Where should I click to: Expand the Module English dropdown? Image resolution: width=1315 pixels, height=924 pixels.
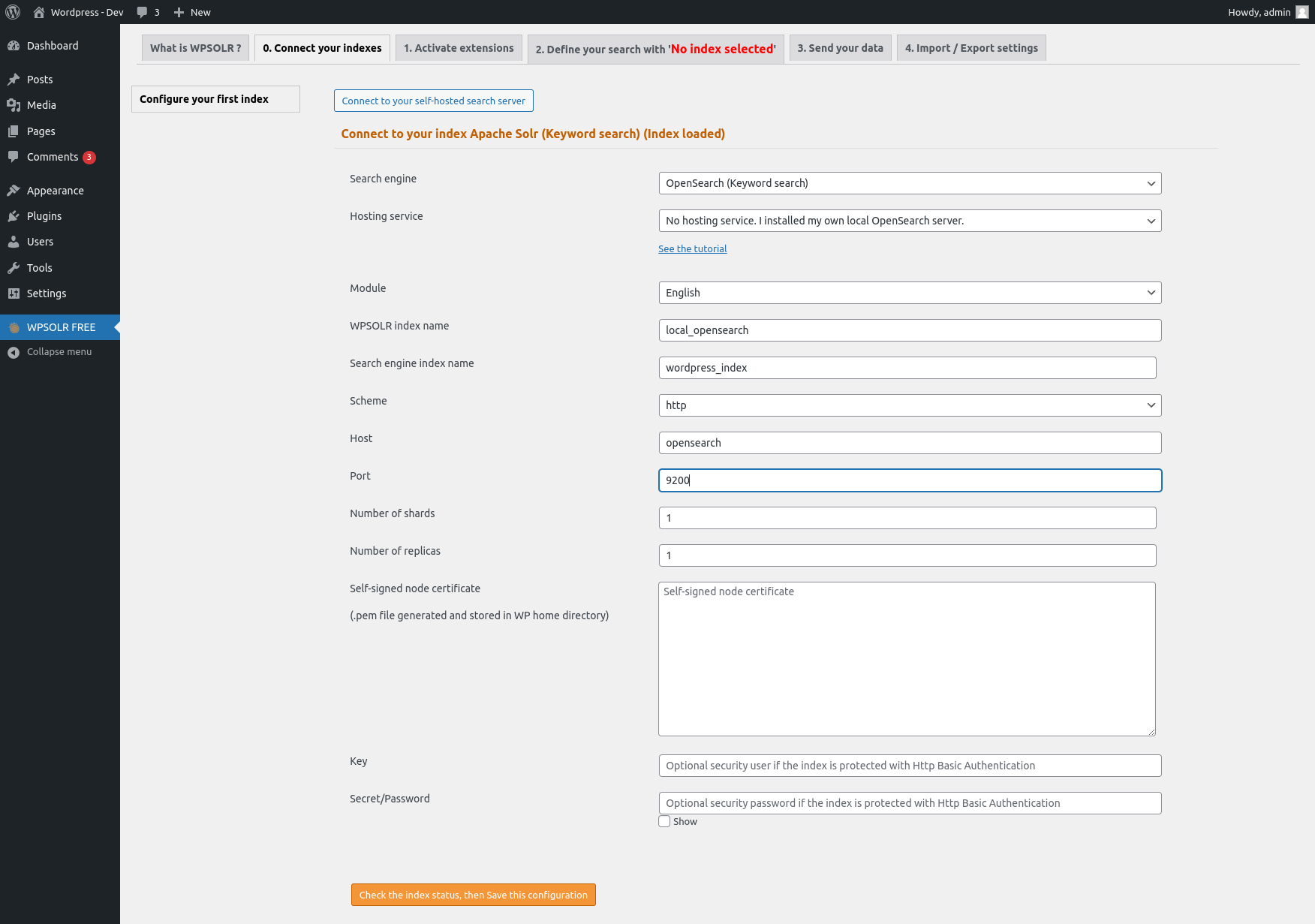pyautogui.click(x=910, y=293)
